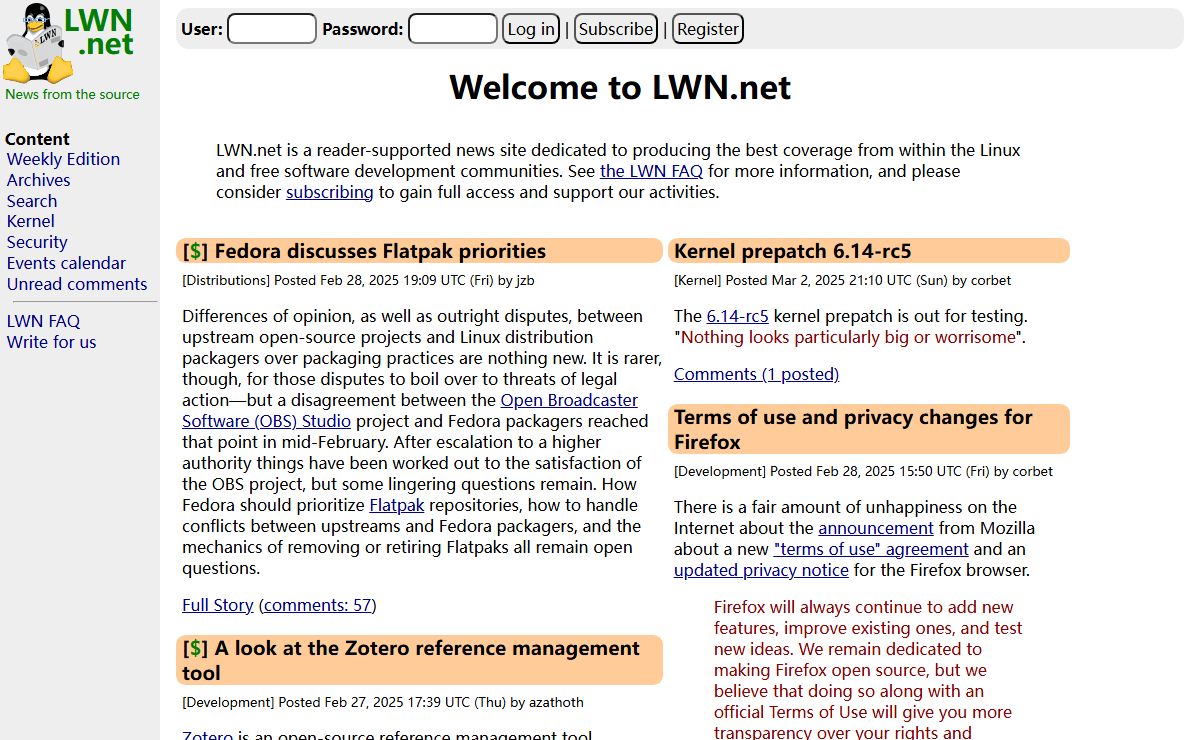Follow the "terms of use" agreement link

(x=871, y=549)
